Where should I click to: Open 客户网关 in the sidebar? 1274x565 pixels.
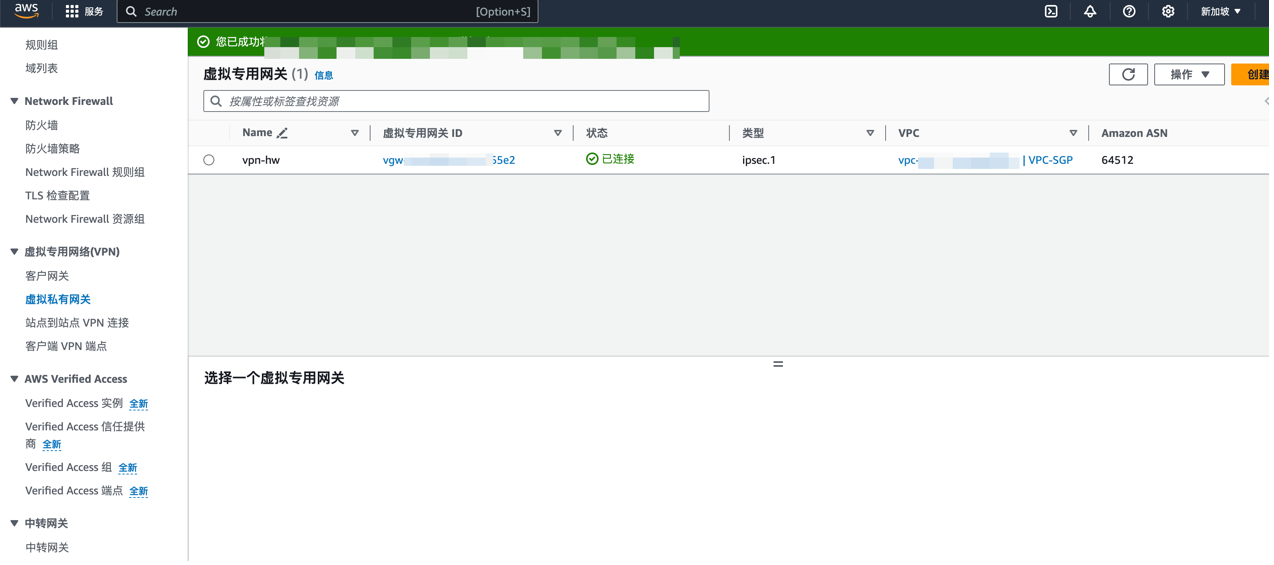click(x=47, y=276)
